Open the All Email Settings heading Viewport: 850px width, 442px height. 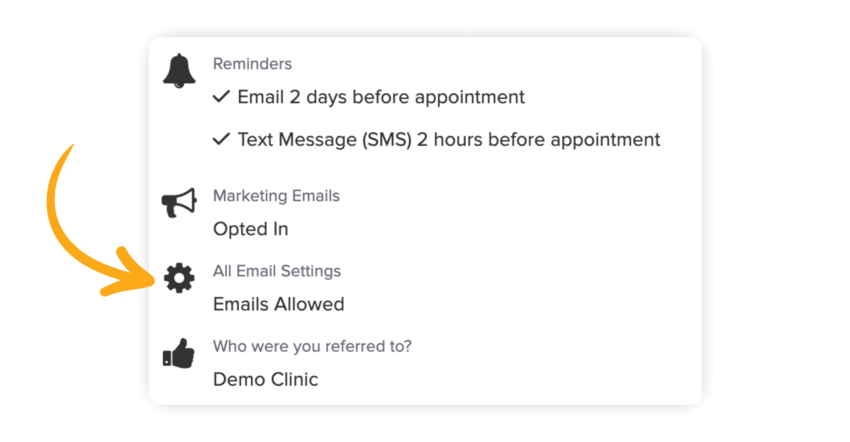pos(277,271)
